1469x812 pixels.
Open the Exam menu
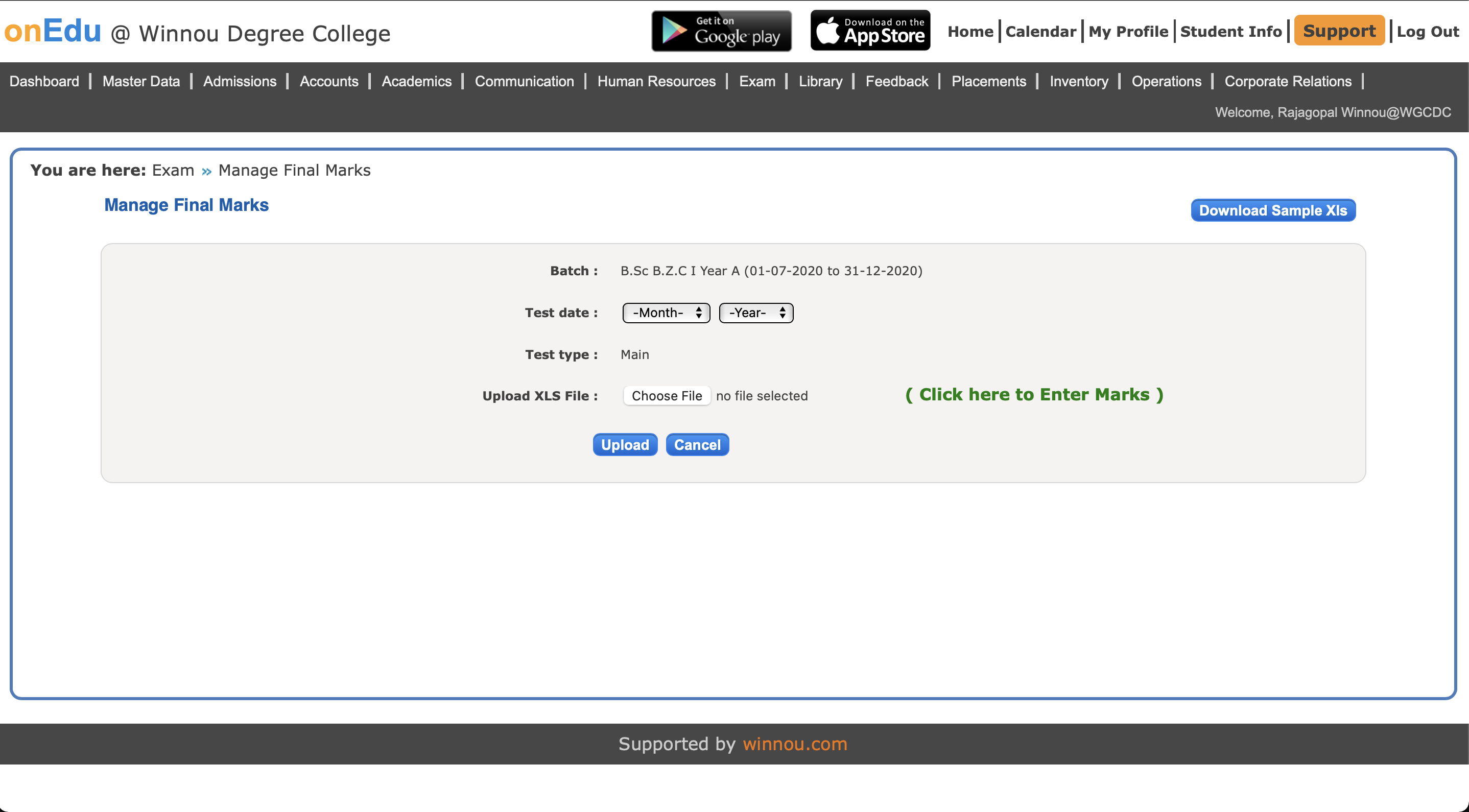click(x=757, y=81)
